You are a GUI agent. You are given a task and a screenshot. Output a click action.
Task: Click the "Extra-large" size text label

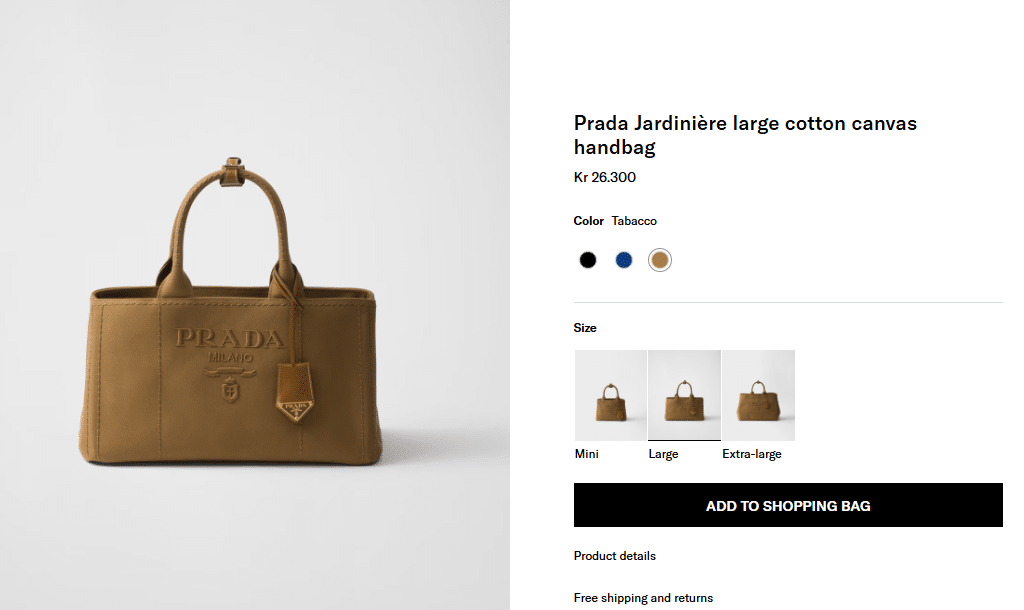point(752,454)
